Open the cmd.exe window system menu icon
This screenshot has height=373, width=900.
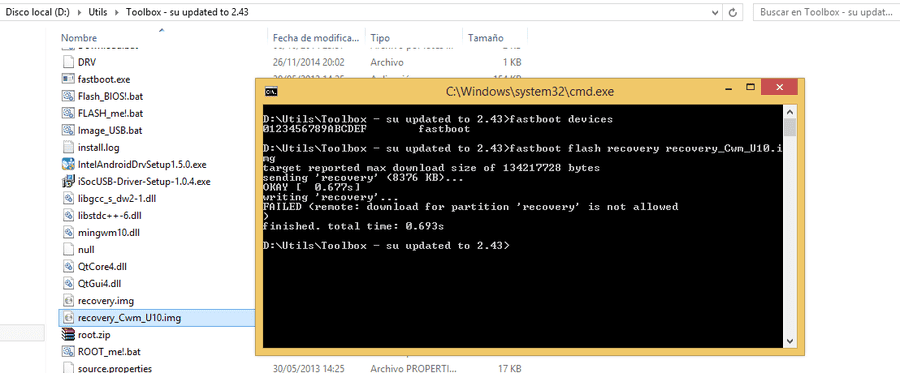pyautogui.click(x=271, y=91)
